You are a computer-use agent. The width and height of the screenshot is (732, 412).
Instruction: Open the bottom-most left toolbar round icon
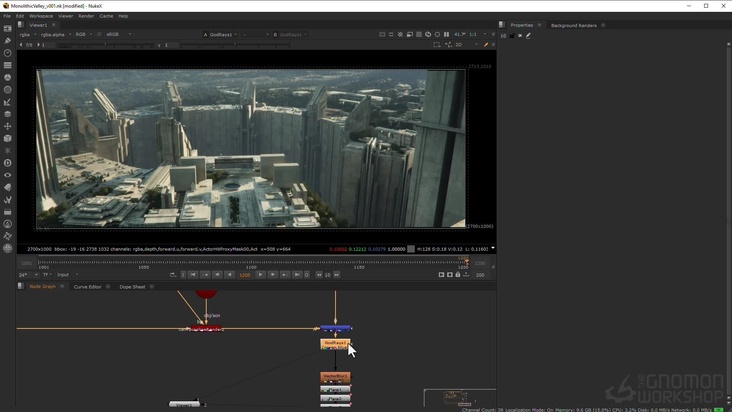click(x=7, y=248)
